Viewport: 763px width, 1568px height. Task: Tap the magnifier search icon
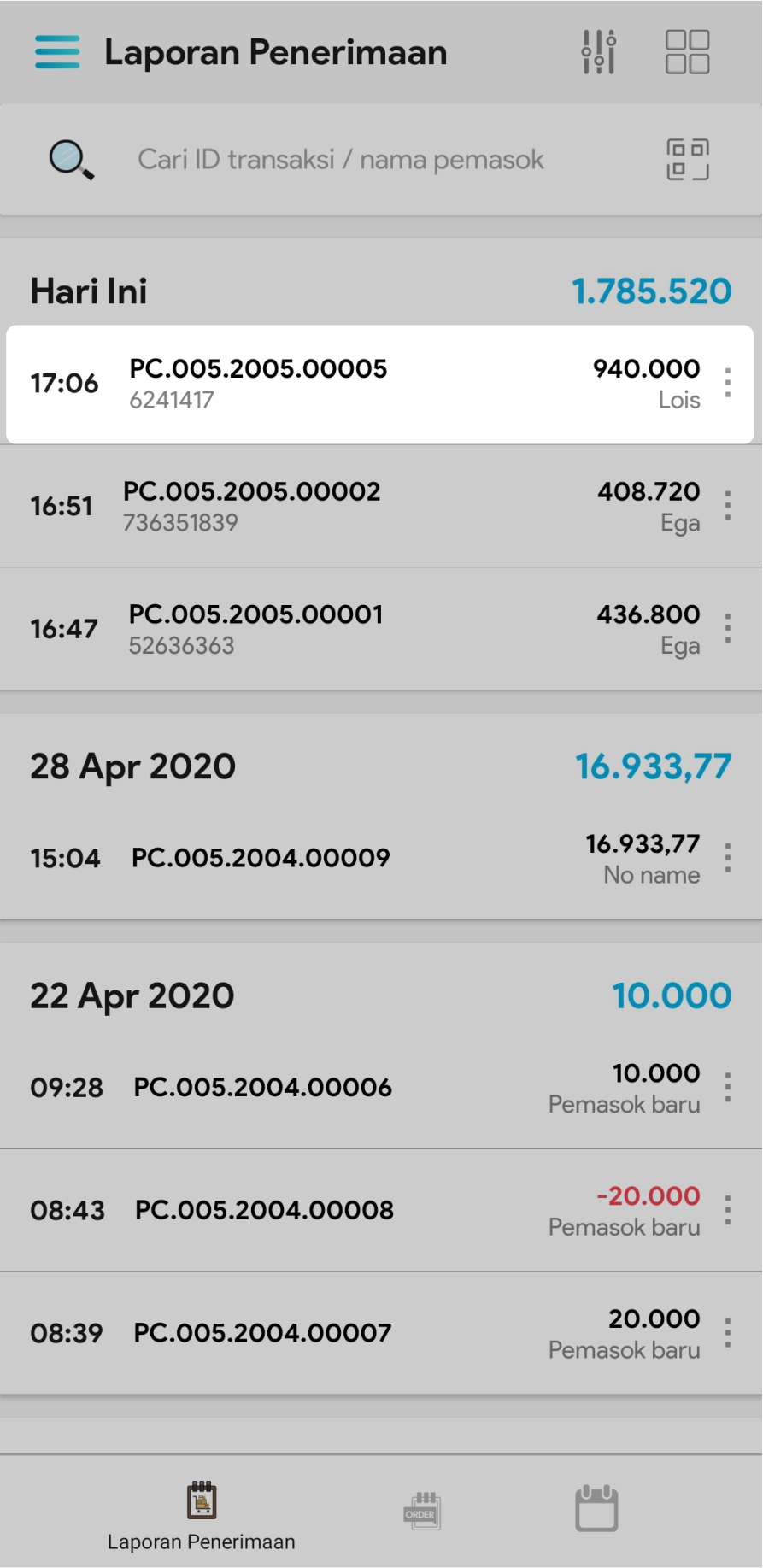click(x=72, y=160)
